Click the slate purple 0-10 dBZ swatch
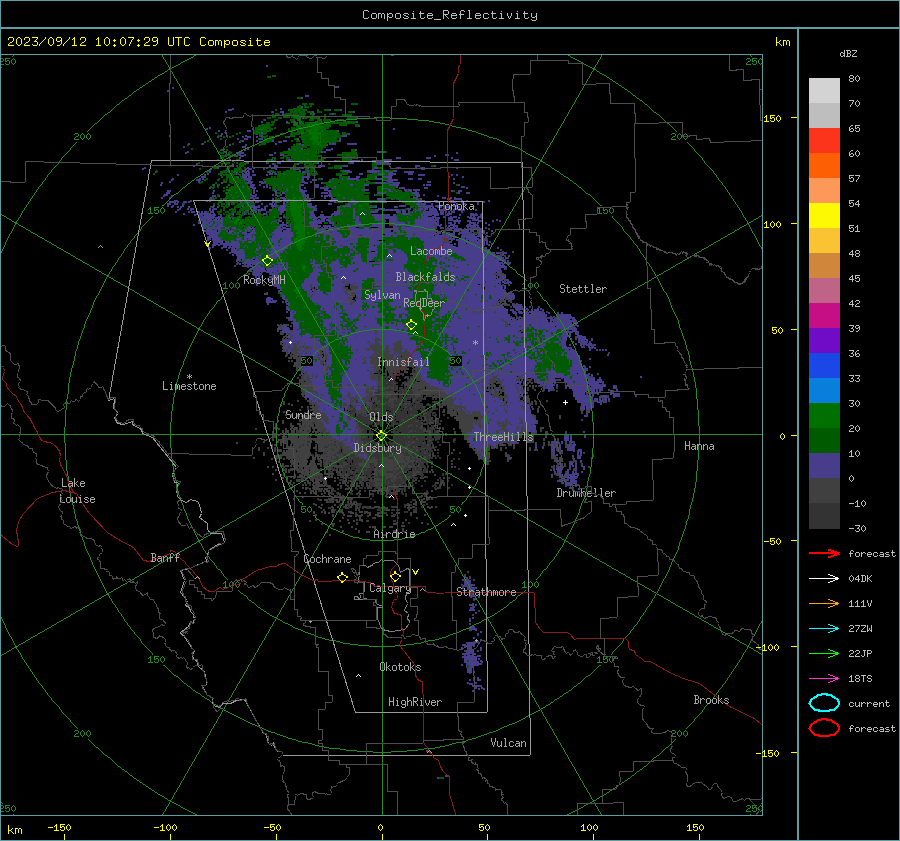This screenshot has width=900, height=841. (x=824, y=466)
